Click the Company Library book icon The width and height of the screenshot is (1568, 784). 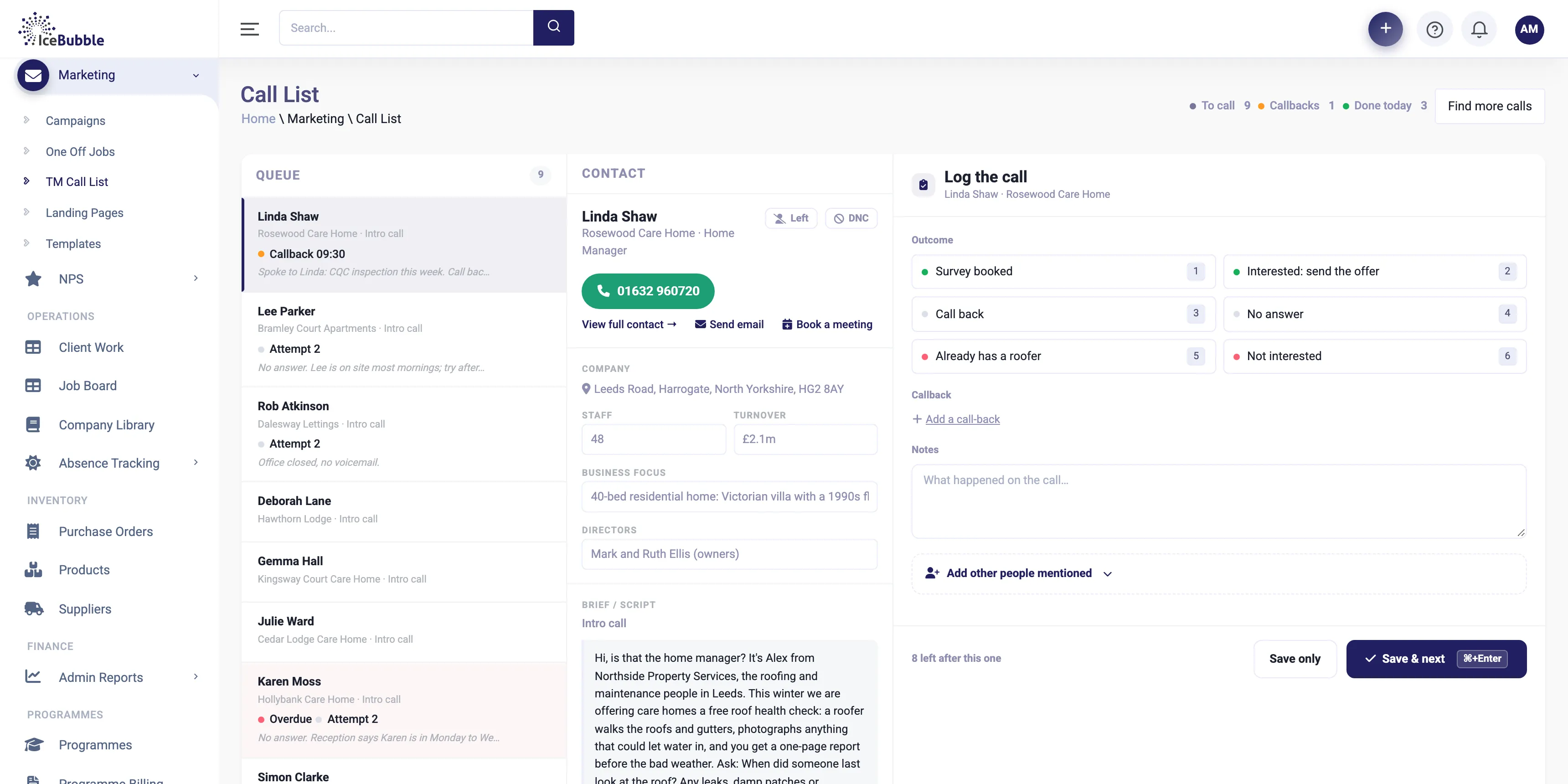coord(33,424)
